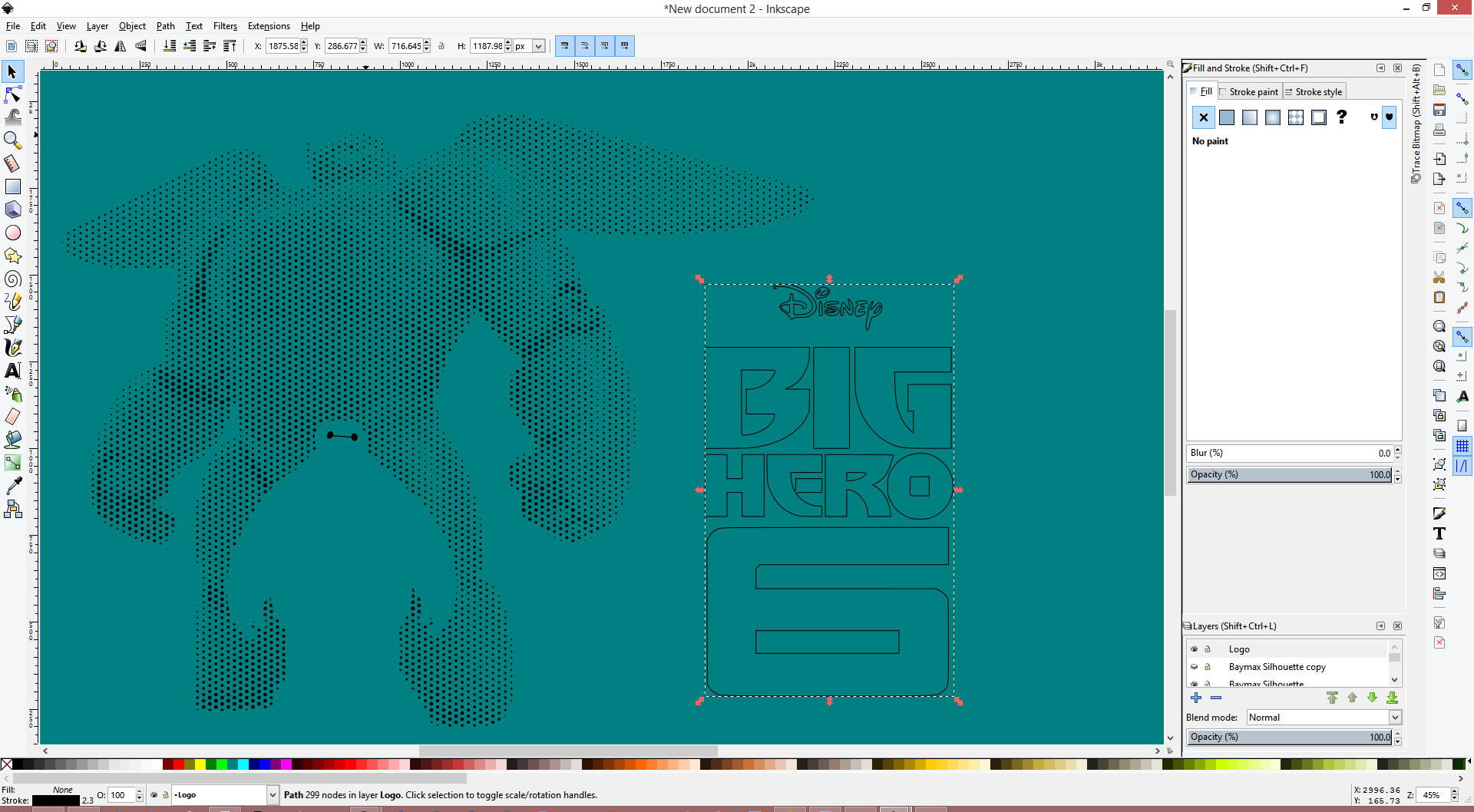Add a new layer with plus icon

pyautogui.click(x=1196, y=698)
